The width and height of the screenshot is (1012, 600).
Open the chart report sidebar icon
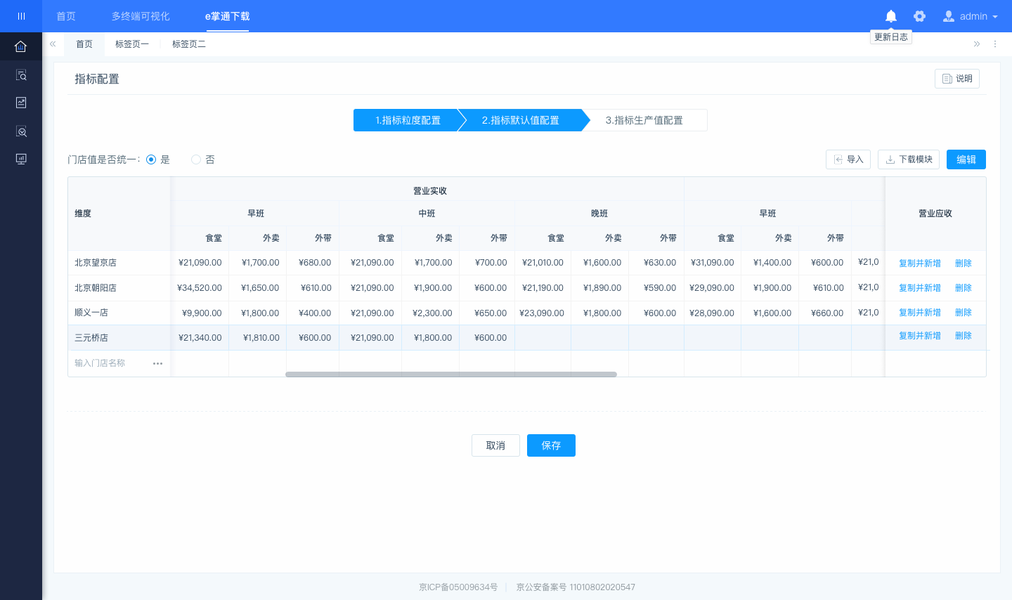(x=21, y=103)
